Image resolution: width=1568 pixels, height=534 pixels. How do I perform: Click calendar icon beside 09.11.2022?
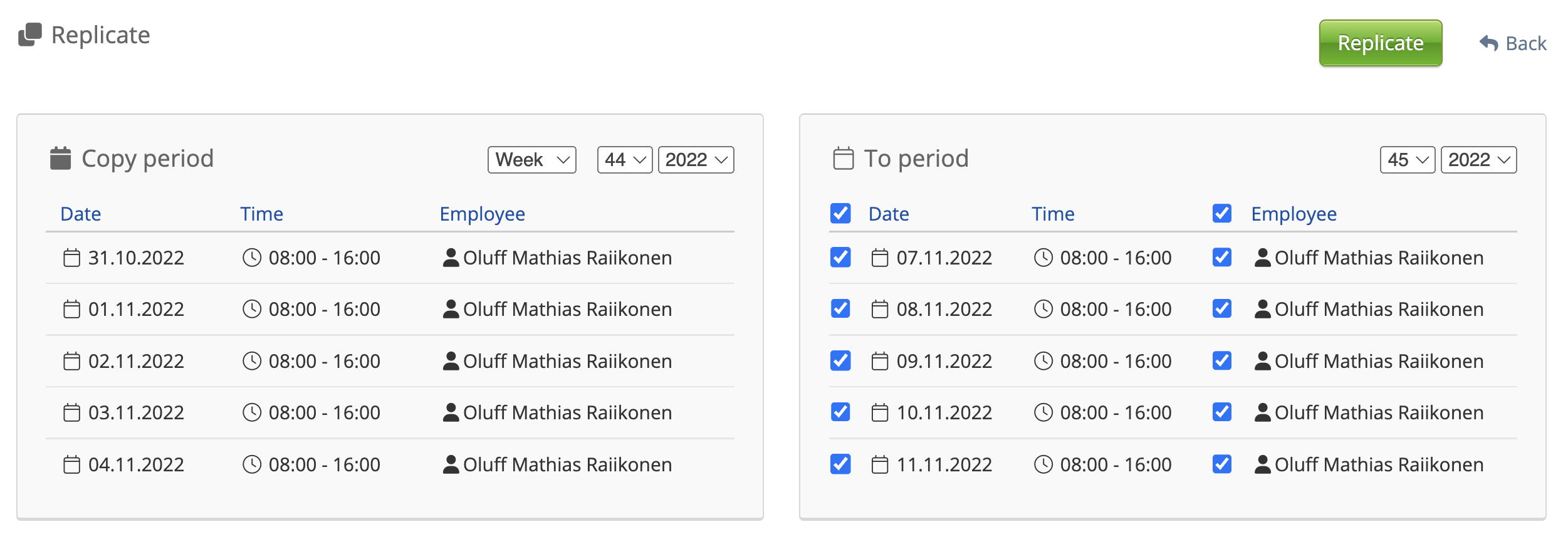tap(880, 361)
